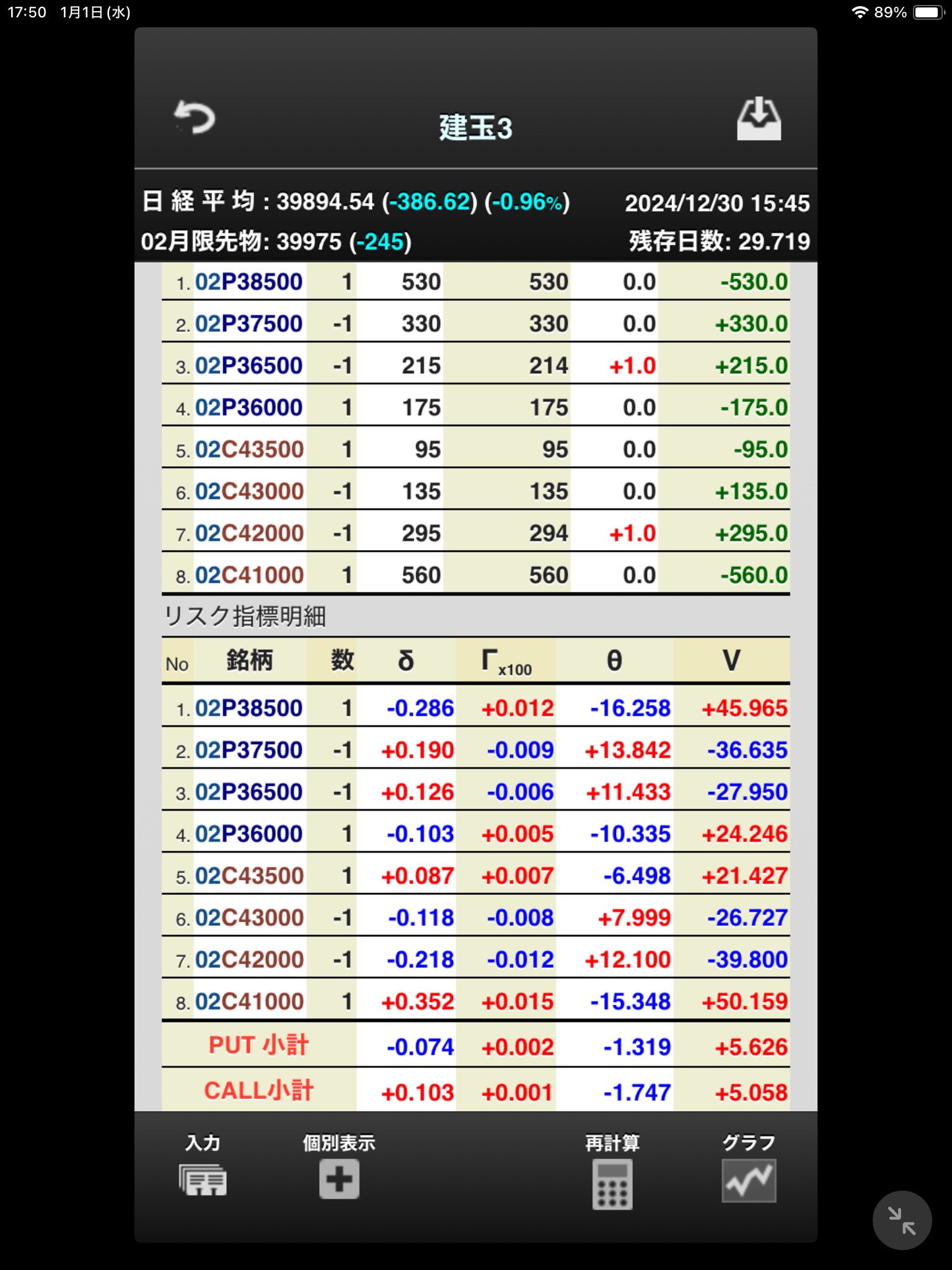Image resolution: width=952 pixels, height=1270 pixels.
Task: Tap the back arrow icon
Action: pos(195,118)
